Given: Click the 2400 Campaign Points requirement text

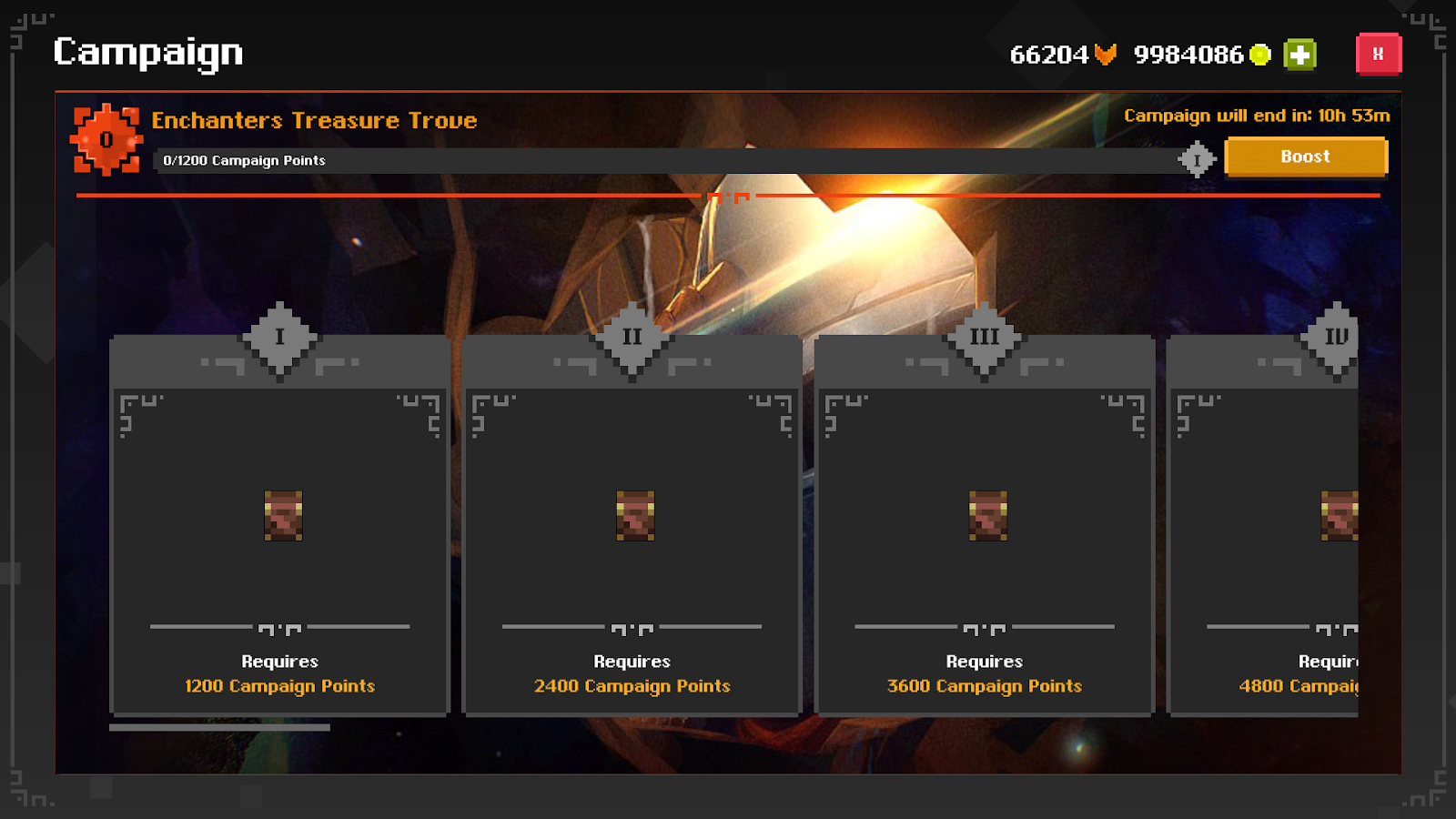Looking at the screenshot, I should [x=632, y=686].
